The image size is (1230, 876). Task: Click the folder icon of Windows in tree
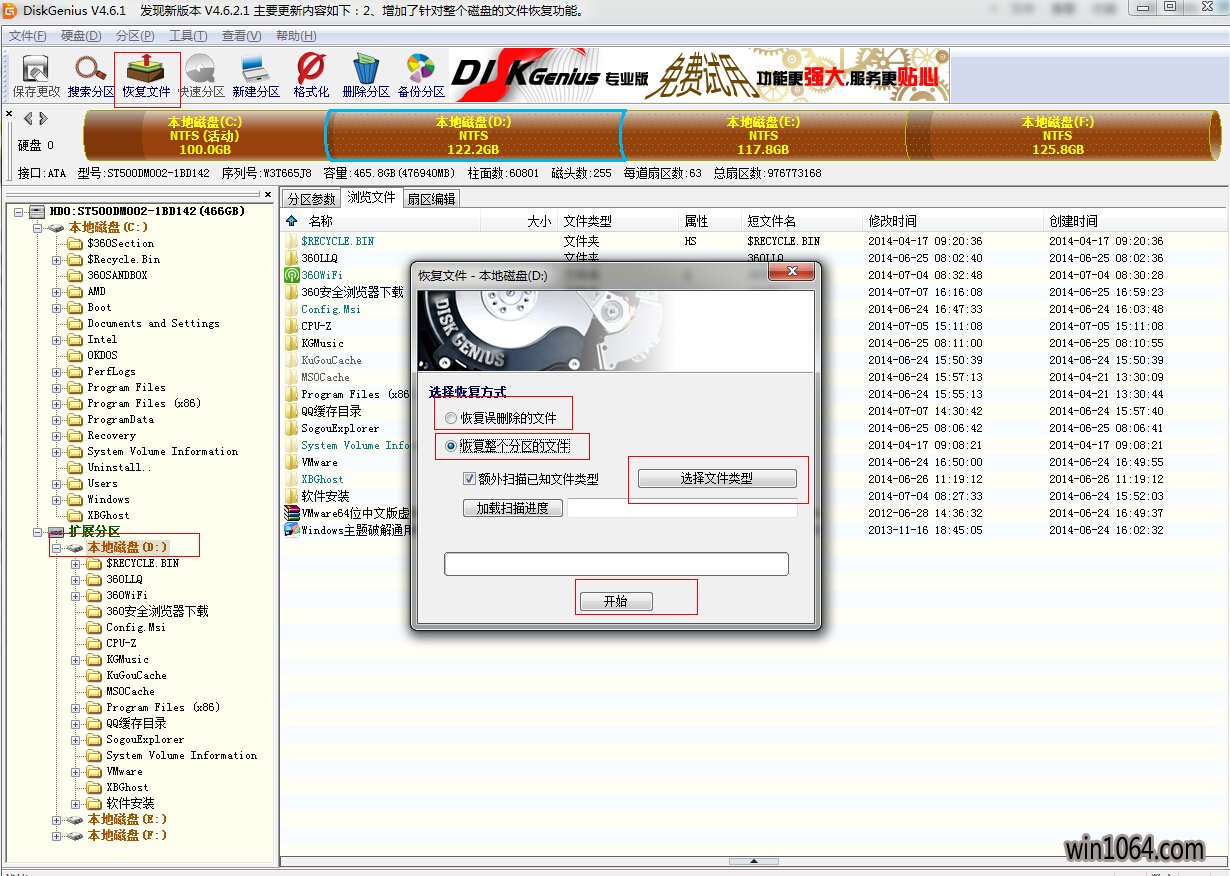click(x=75, y=499)
